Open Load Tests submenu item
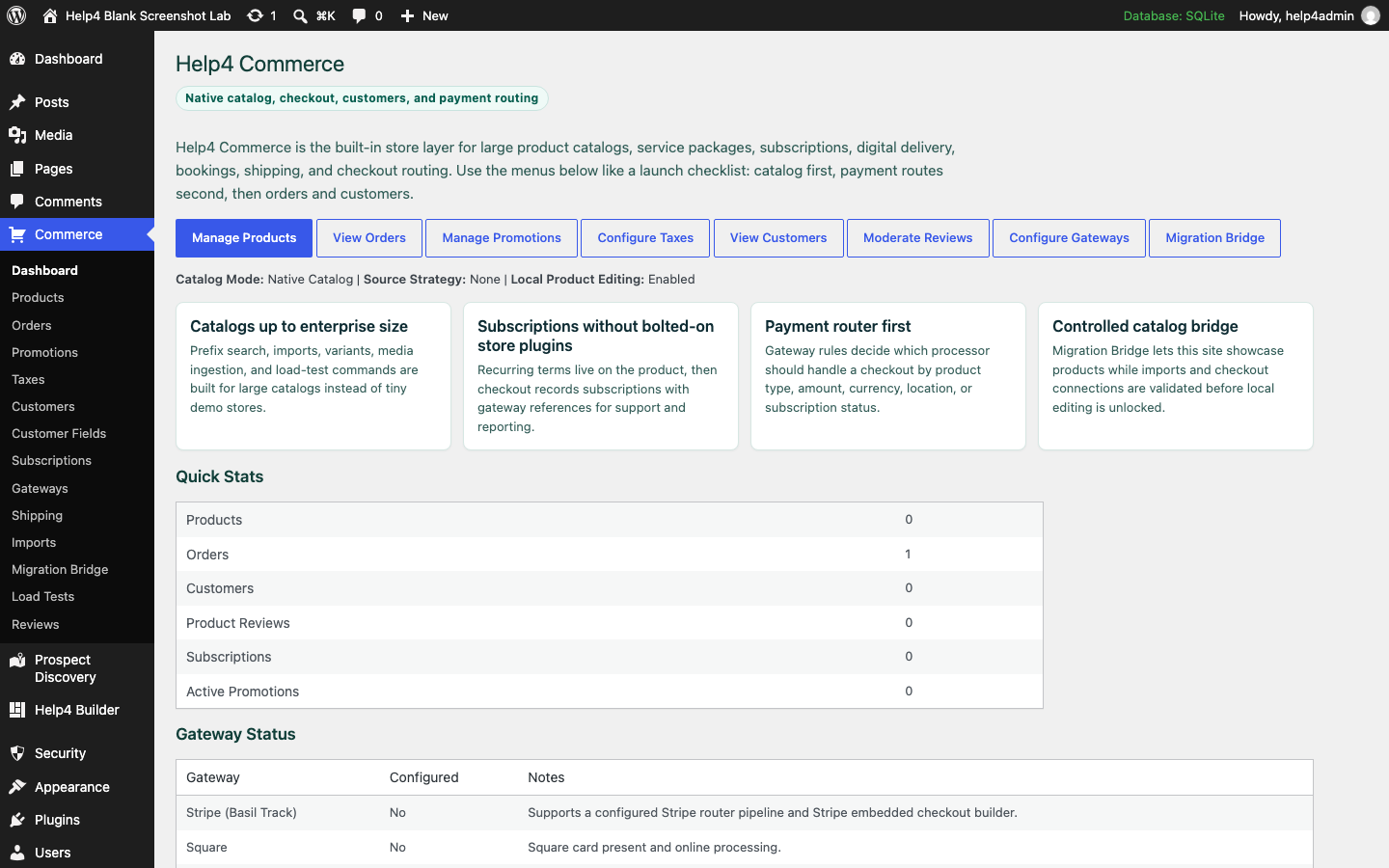 tap(42, 597)
